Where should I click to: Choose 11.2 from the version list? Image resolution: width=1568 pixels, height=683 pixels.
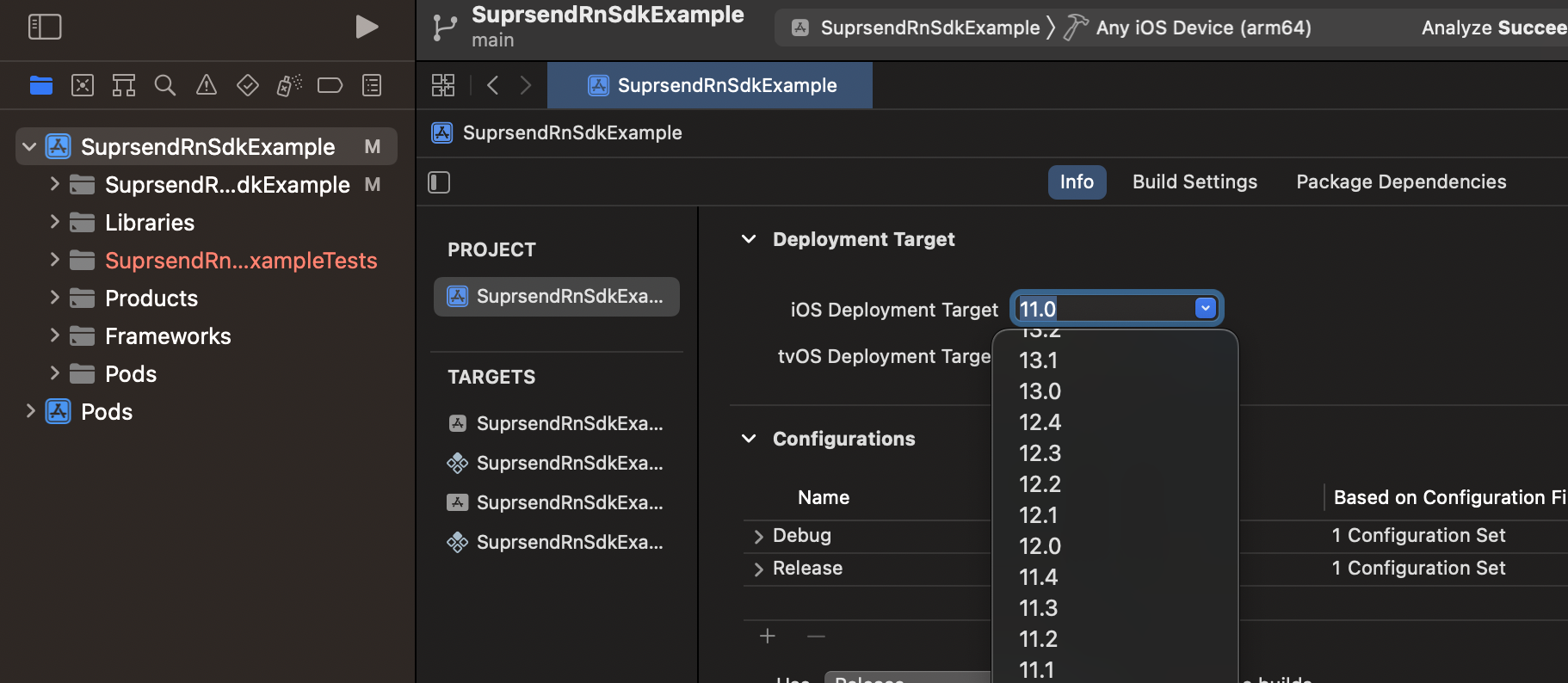[x=1114, y=639]
